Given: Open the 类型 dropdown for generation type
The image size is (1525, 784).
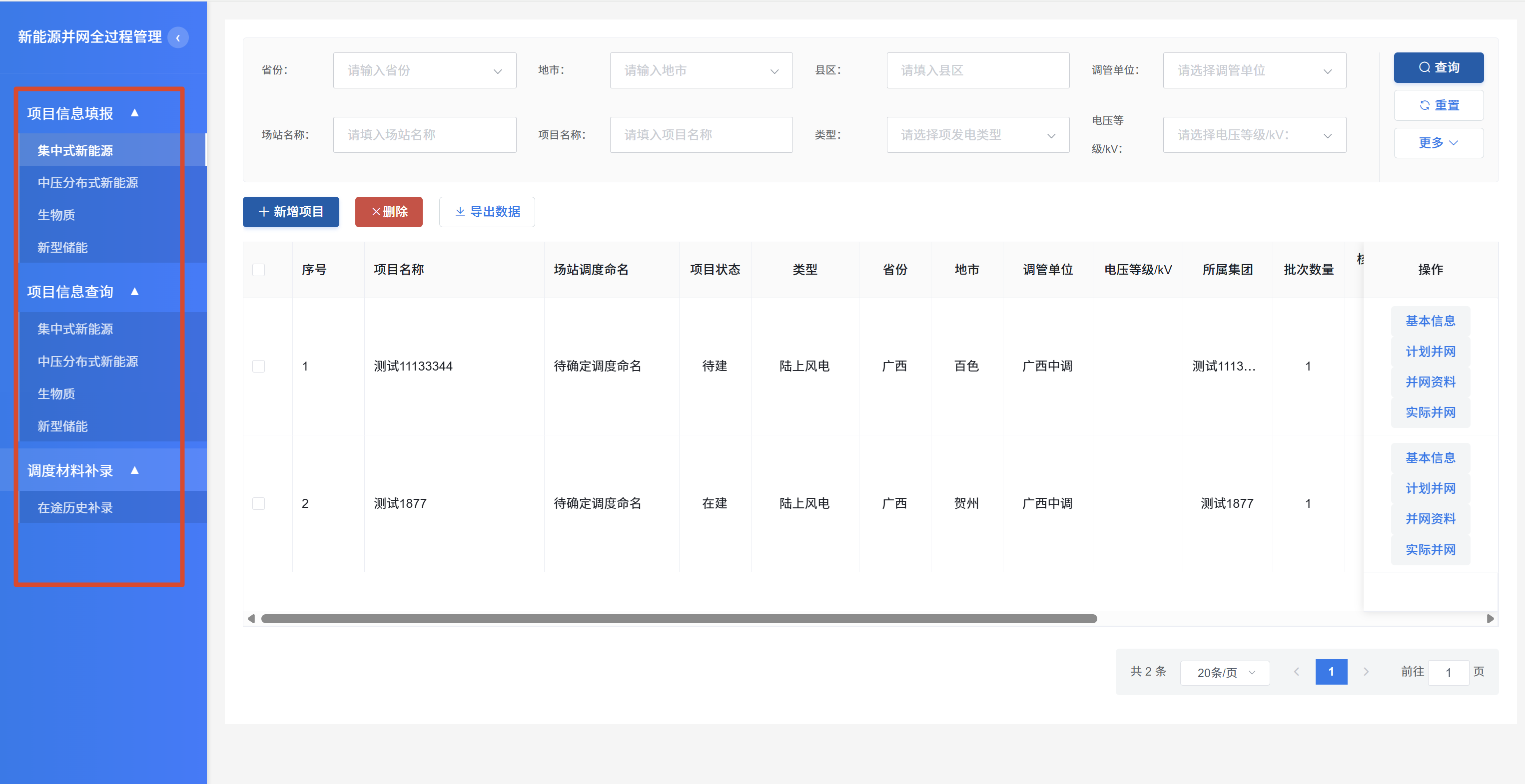Looking at the screenshot, I should pyautogui.click(x=978, y=135).
